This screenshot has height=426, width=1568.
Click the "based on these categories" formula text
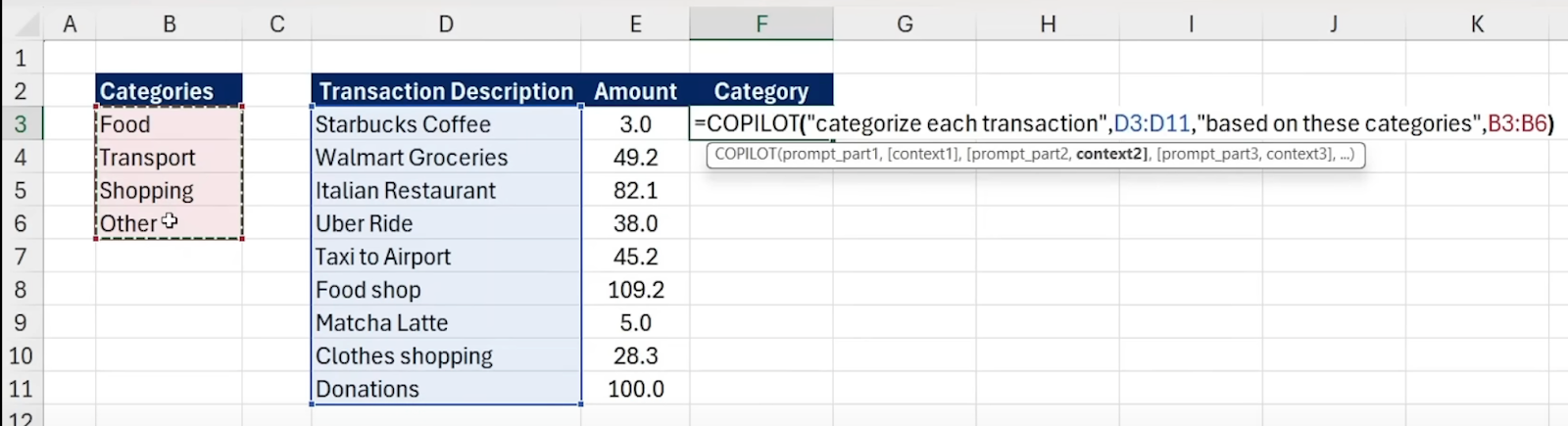tap(1339, 123)
